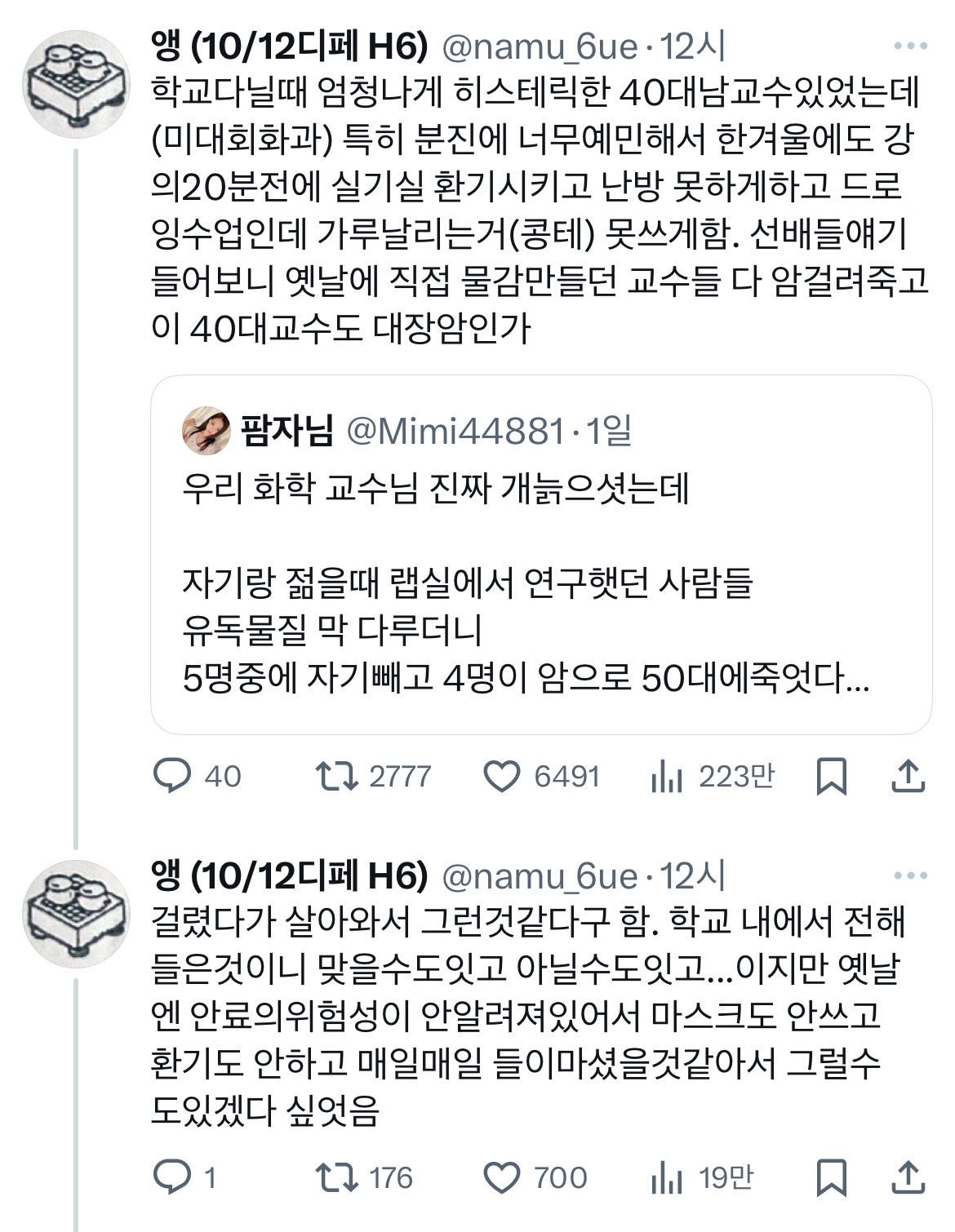Bookmark the second tweet
955x1232 pixels.
point(831,1177)
